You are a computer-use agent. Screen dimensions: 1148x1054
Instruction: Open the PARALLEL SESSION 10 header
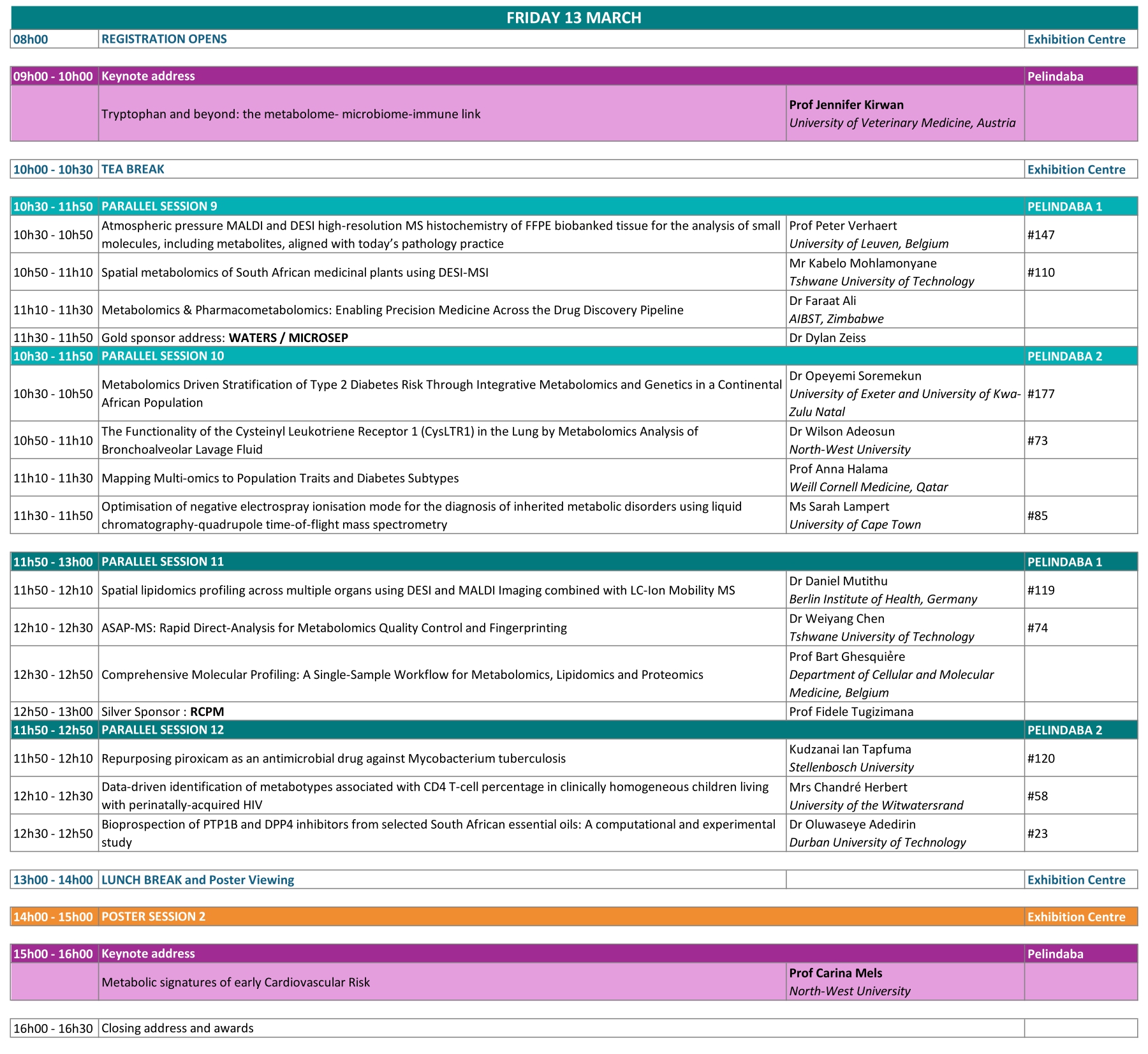pyautogui.click(x=163, y=356)
